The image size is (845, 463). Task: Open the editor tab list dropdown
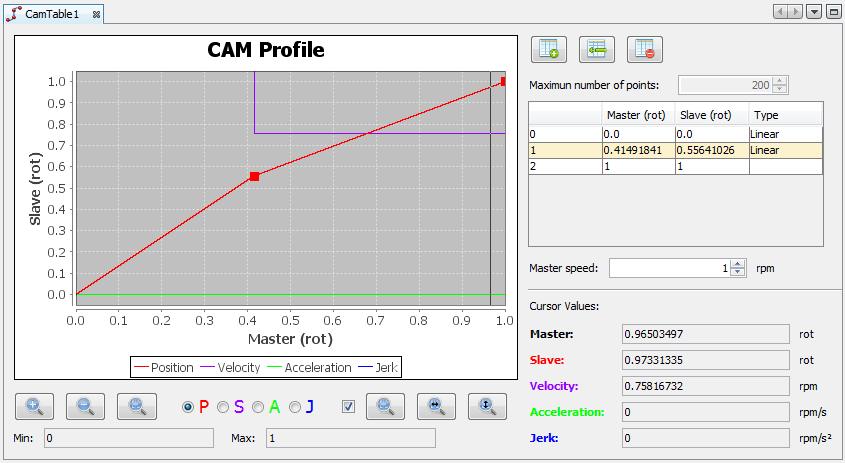(x=814, y=12)
